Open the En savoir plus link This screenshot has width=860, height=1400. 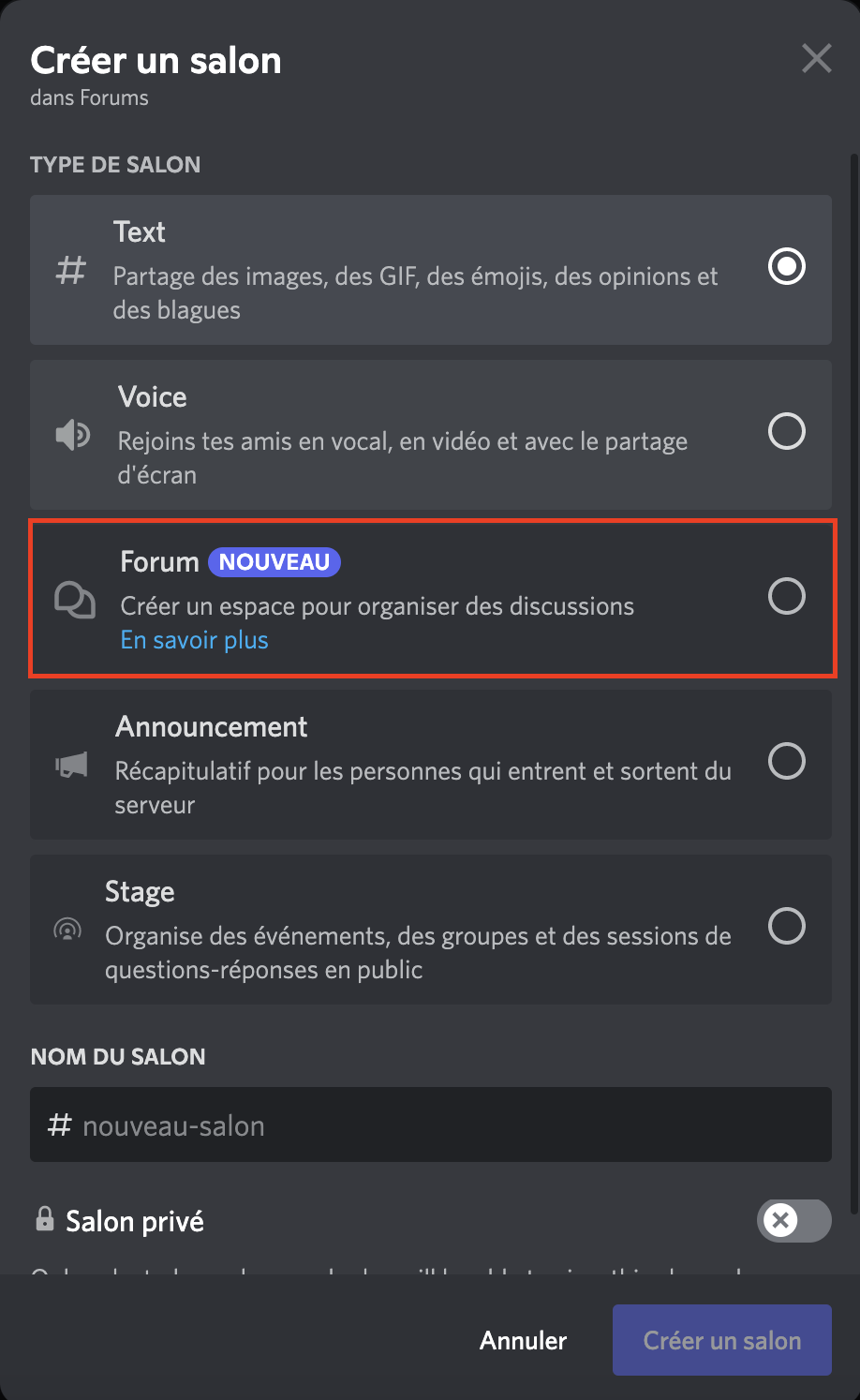(195, 640)
